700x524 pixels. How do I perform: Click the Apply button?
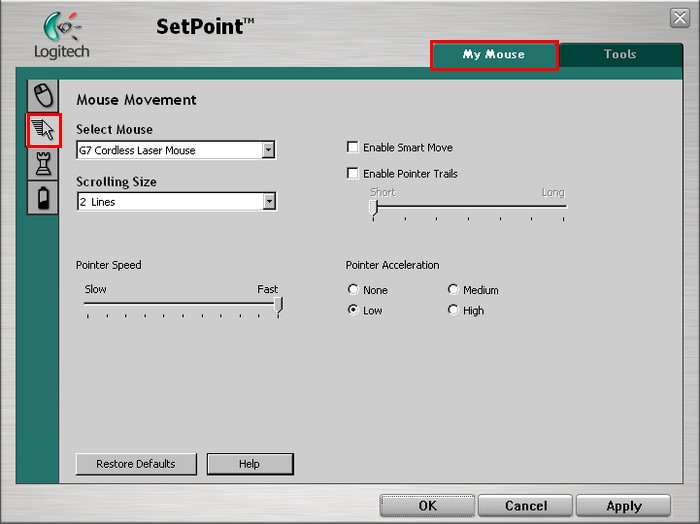pos(624,505)
